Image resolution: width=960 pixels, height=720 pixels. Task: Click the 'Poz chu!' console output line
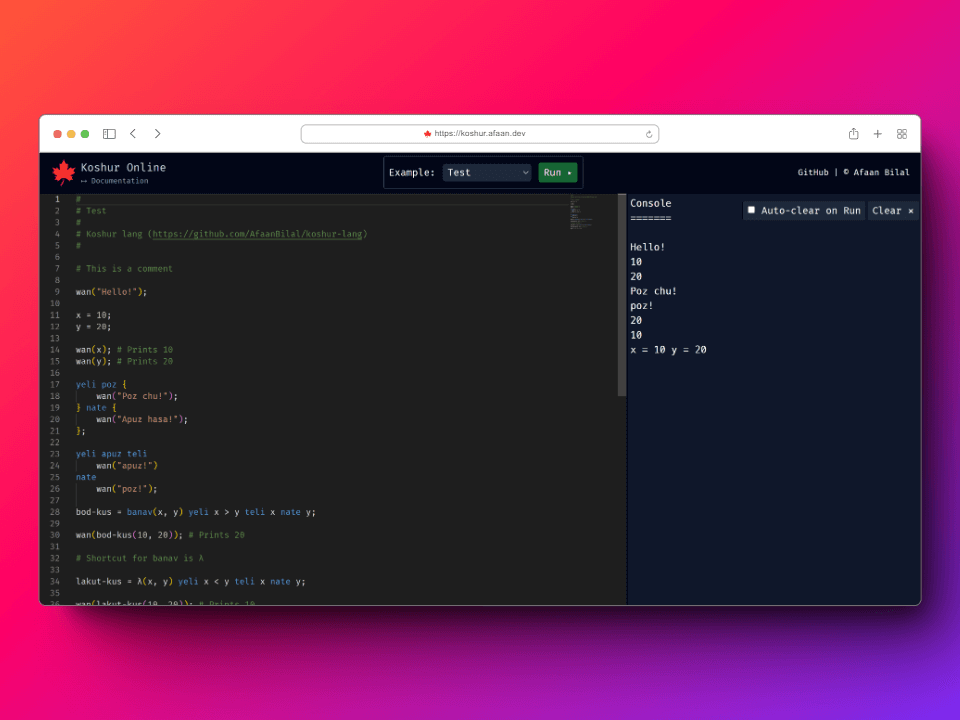point(654,291)
